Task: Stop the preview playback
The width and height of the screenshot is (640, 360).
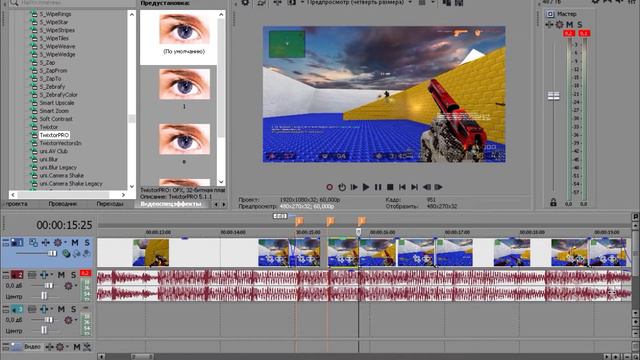Action: 390,187
